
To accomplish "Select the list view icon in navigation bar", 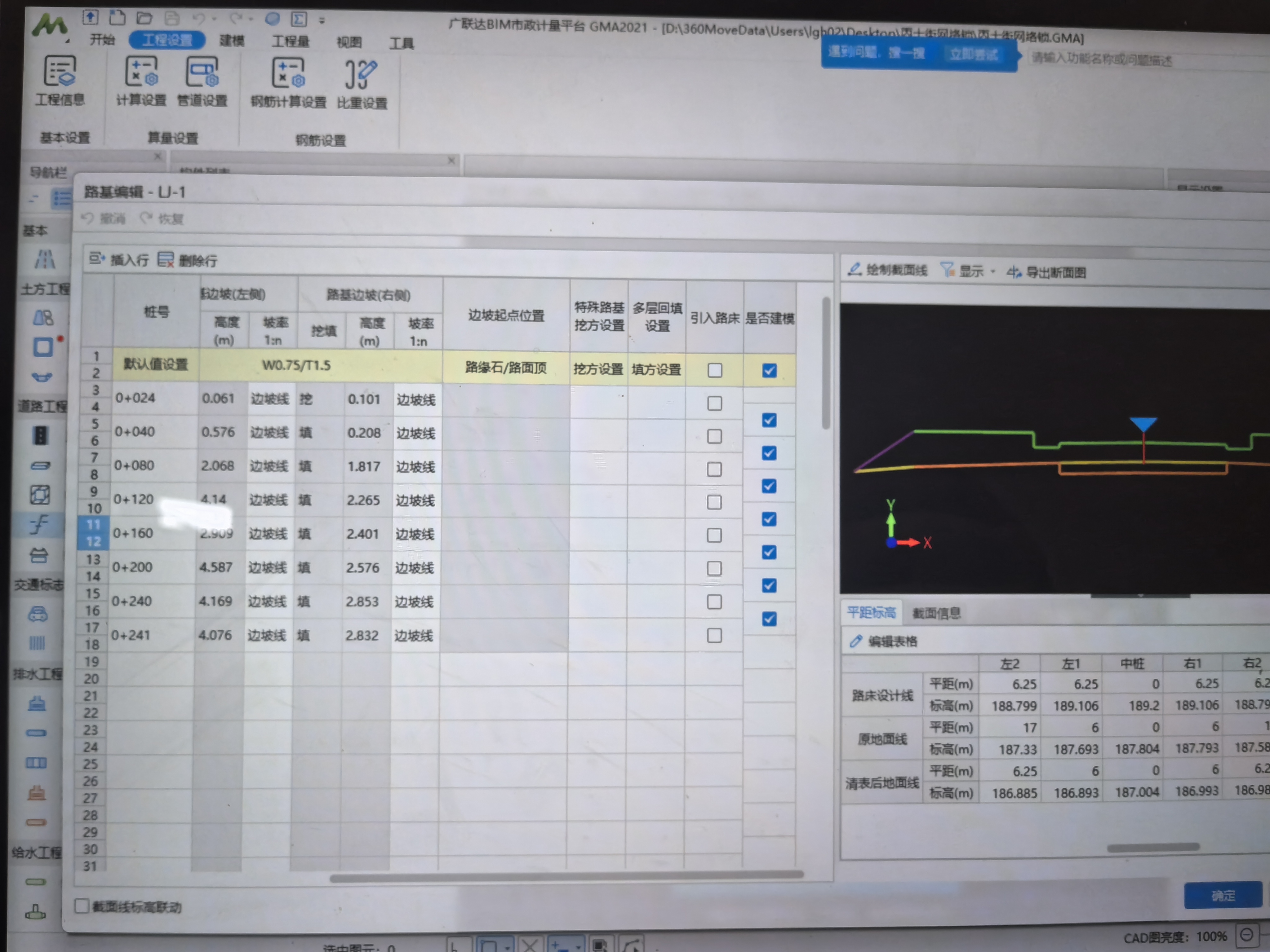I will point(61,199).
